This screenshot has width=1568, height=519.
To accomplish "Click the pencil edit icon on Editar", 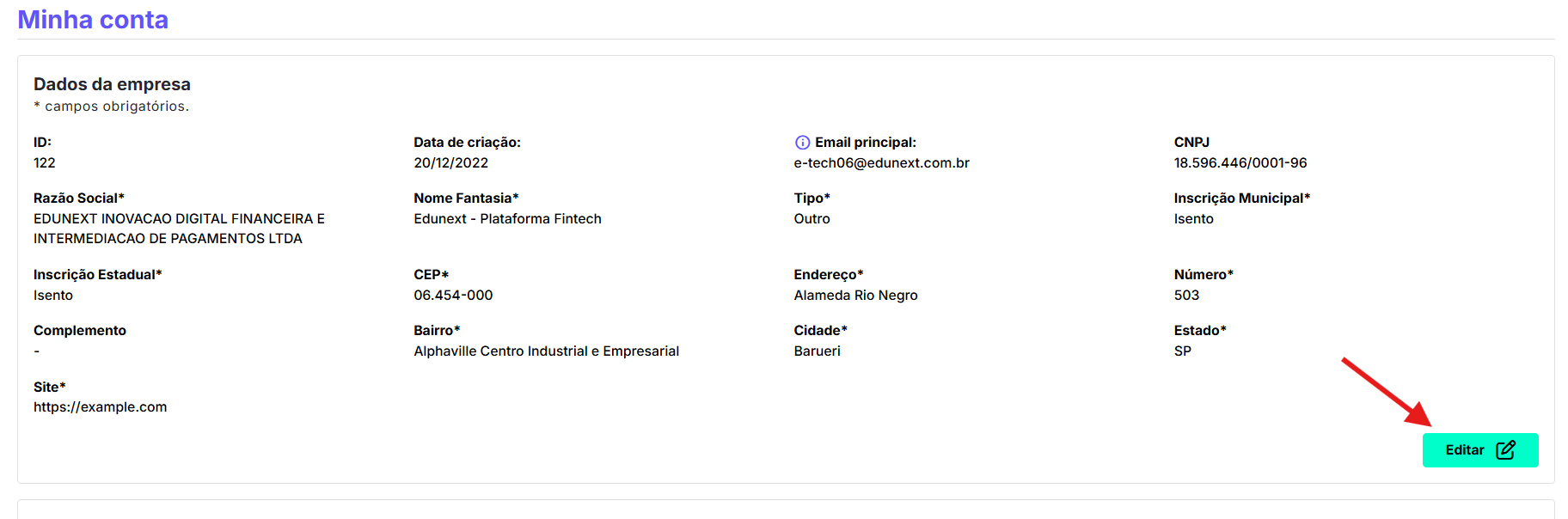I will (x=1505, y=450).
